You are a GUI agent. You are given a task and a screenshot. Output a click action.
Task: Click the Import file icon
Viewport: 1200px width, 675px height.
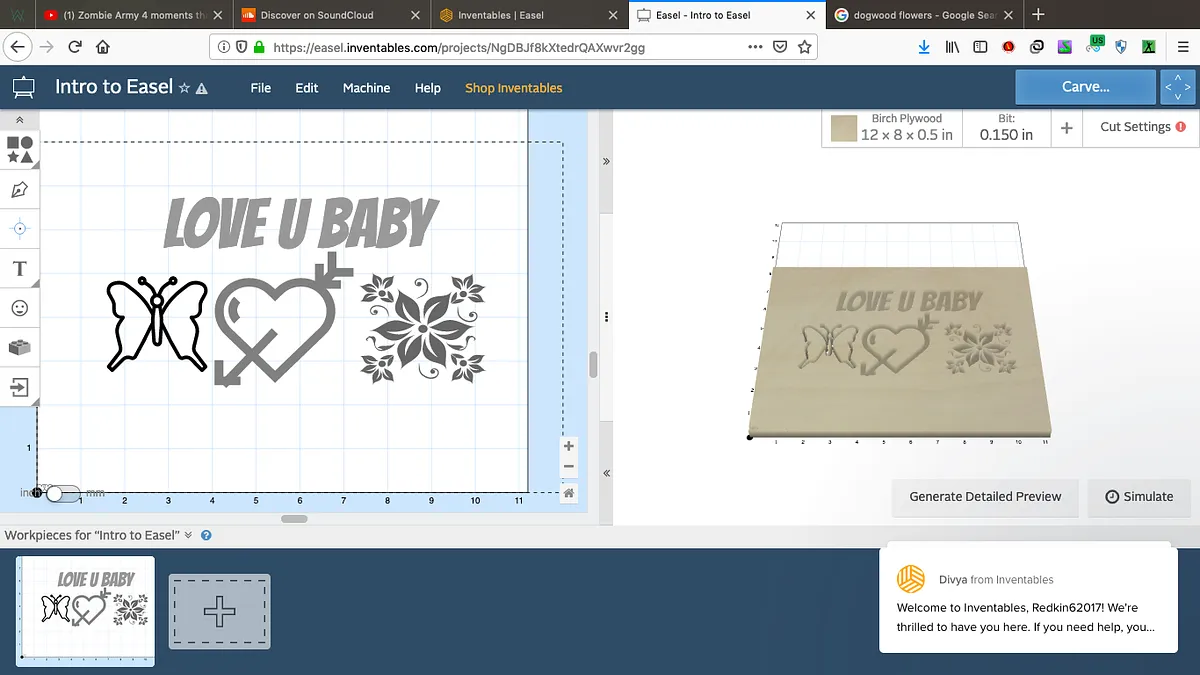(20, 386)
